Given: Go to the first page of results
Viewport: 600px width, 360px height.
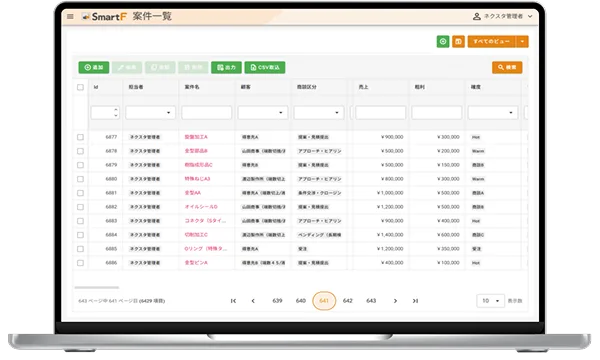Looking at the screenshot, I should pyautogui.click(x=233, y=301).
